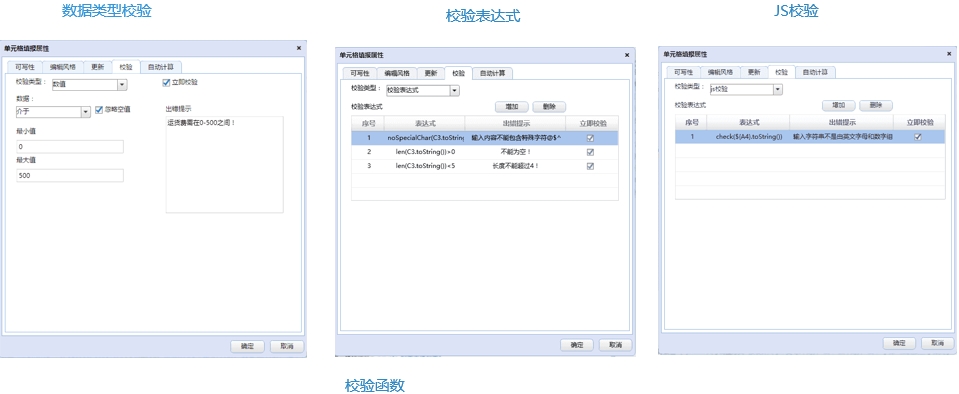Click the 出错提示 text area

pos(224,165)
